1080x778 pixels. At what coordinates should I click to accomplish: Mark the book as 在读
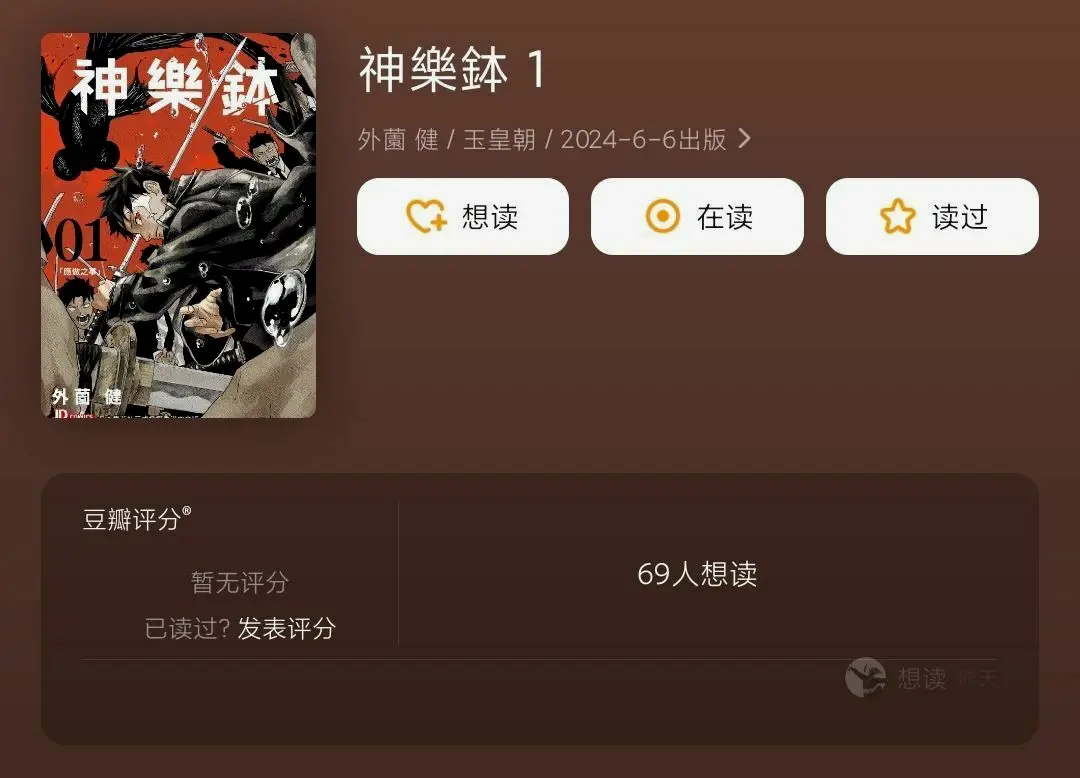tap(697, 216)
